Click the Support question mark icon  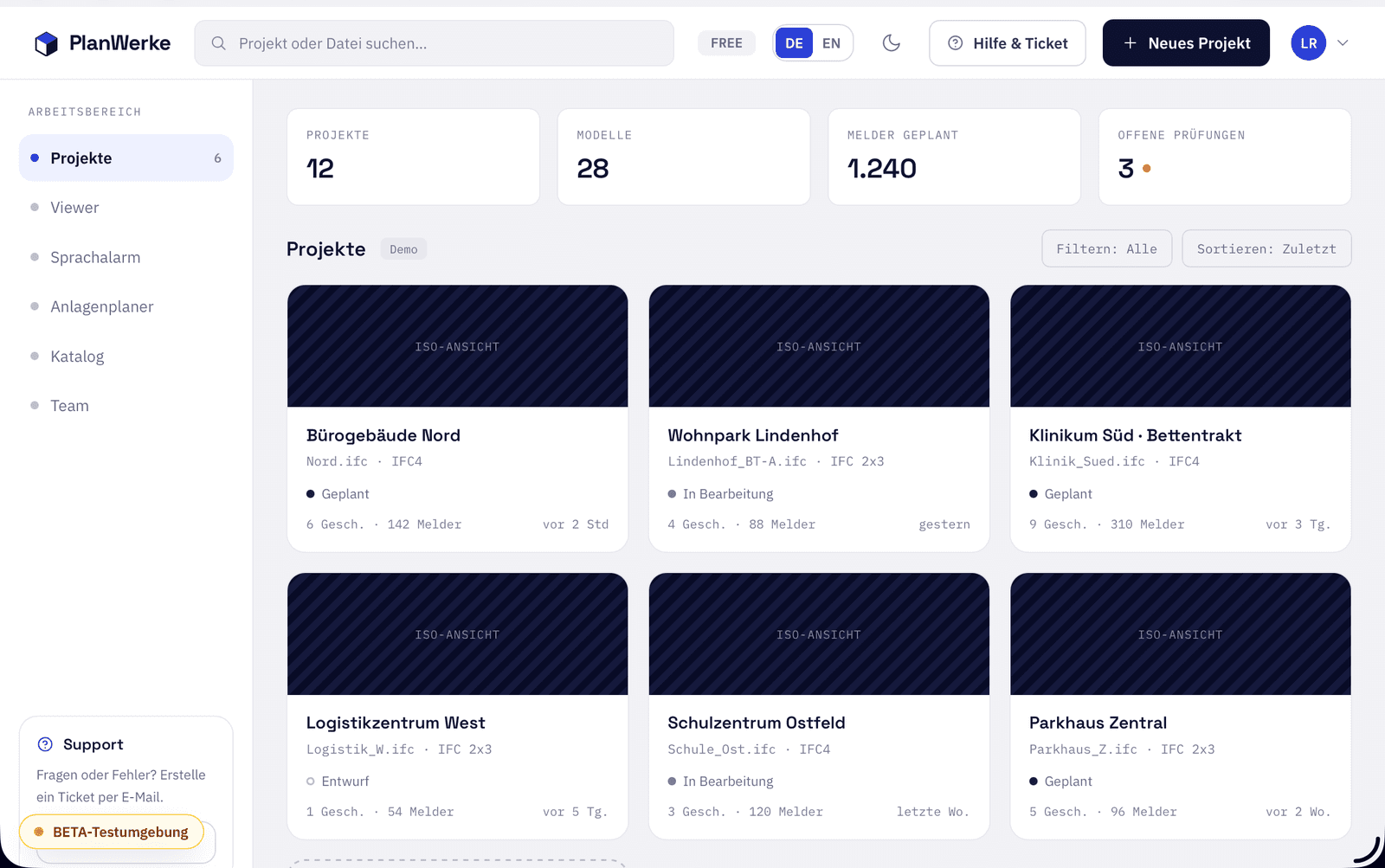click(45, 744)
